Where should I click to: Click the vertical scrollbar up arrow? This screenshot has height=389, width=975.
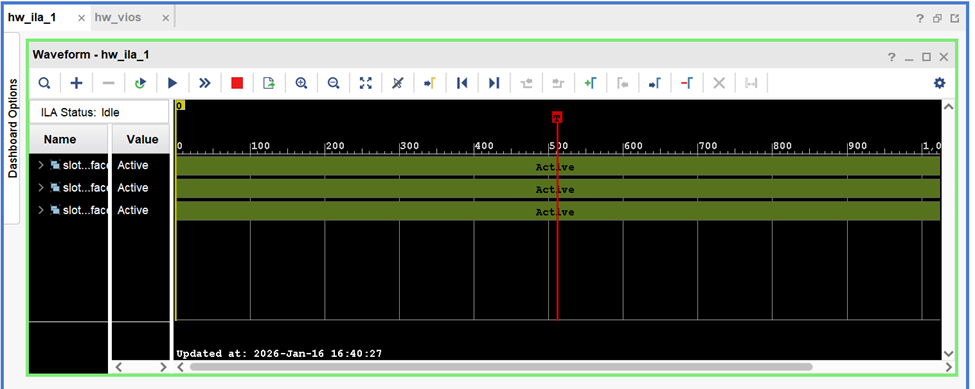(948, 107)
